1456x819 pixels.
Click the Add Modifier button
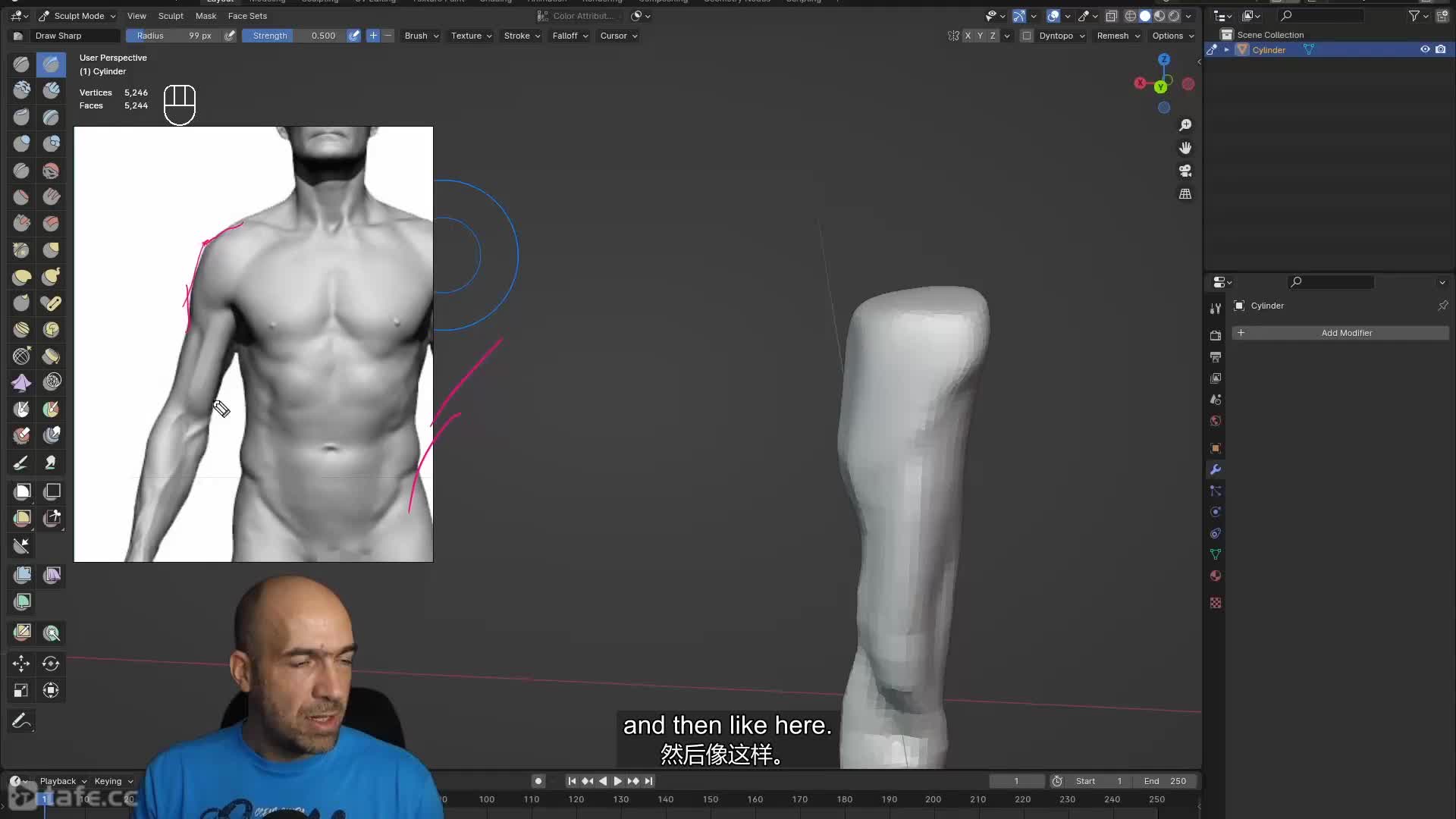click(x=1340, y=333)
